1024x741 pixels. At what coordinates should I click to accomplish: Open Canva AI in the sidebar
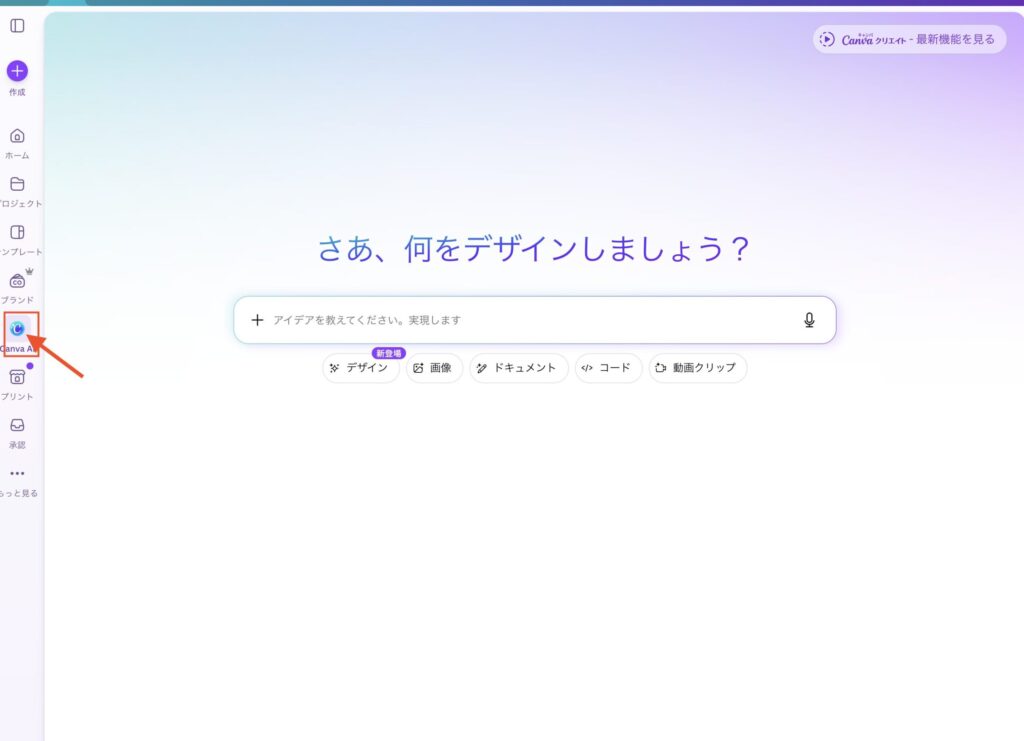tap(17, 329)
